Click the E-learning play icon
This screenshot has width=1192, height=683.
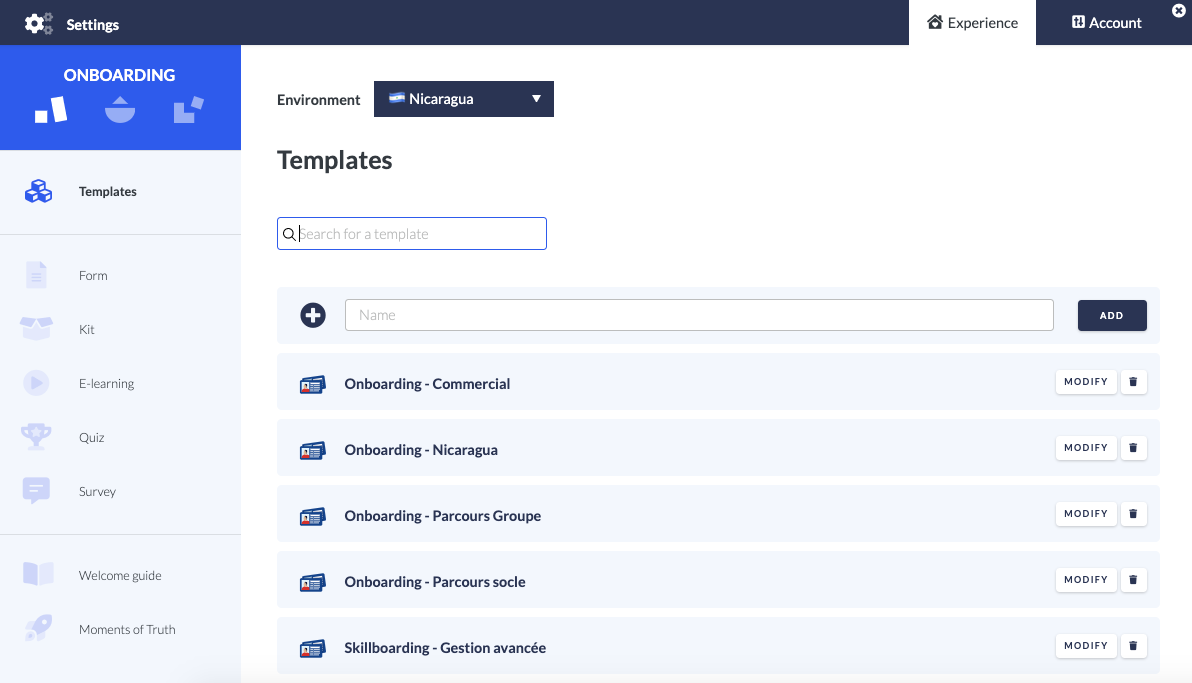pos(36,383)
